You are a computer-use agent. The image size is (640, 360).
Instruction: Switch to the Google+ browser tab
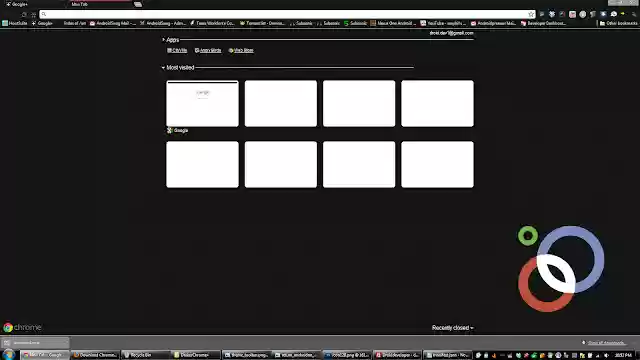(33, 4)
